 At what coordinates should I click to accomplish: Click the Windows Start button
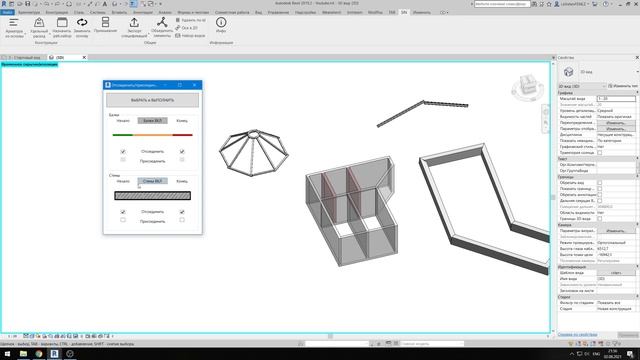click(x=7, y=354)
